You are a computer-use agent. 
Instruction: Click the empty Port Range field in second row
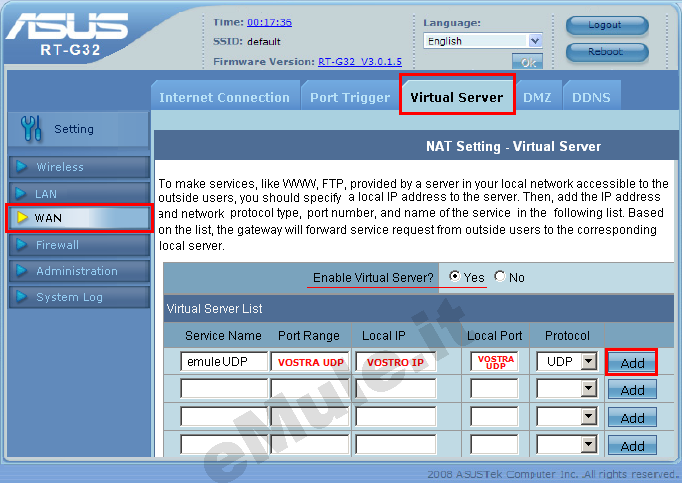[x=310, y=389]
